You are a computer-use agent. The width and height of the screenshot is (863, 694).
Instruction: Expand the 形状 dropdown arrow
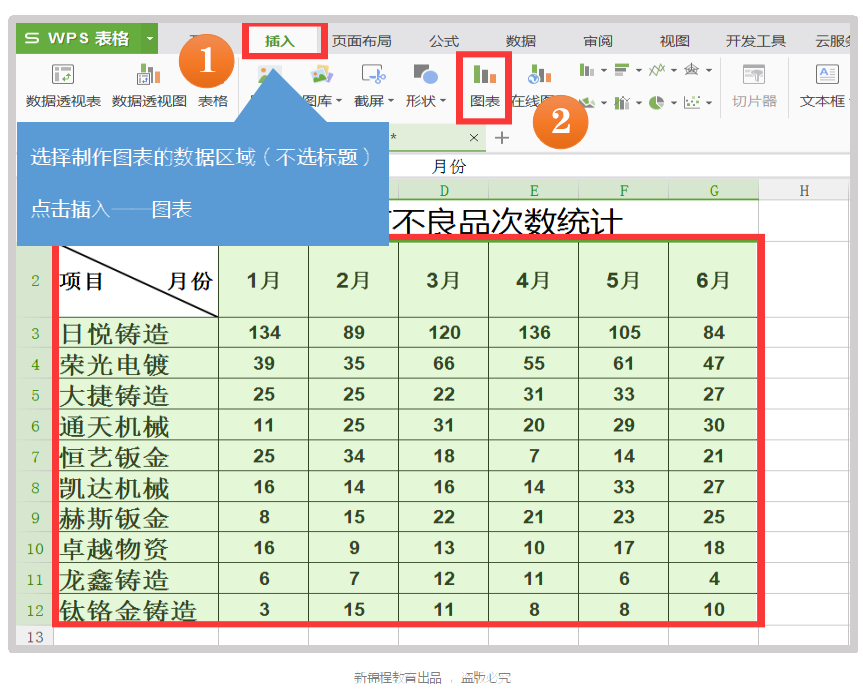coord(443,101)
